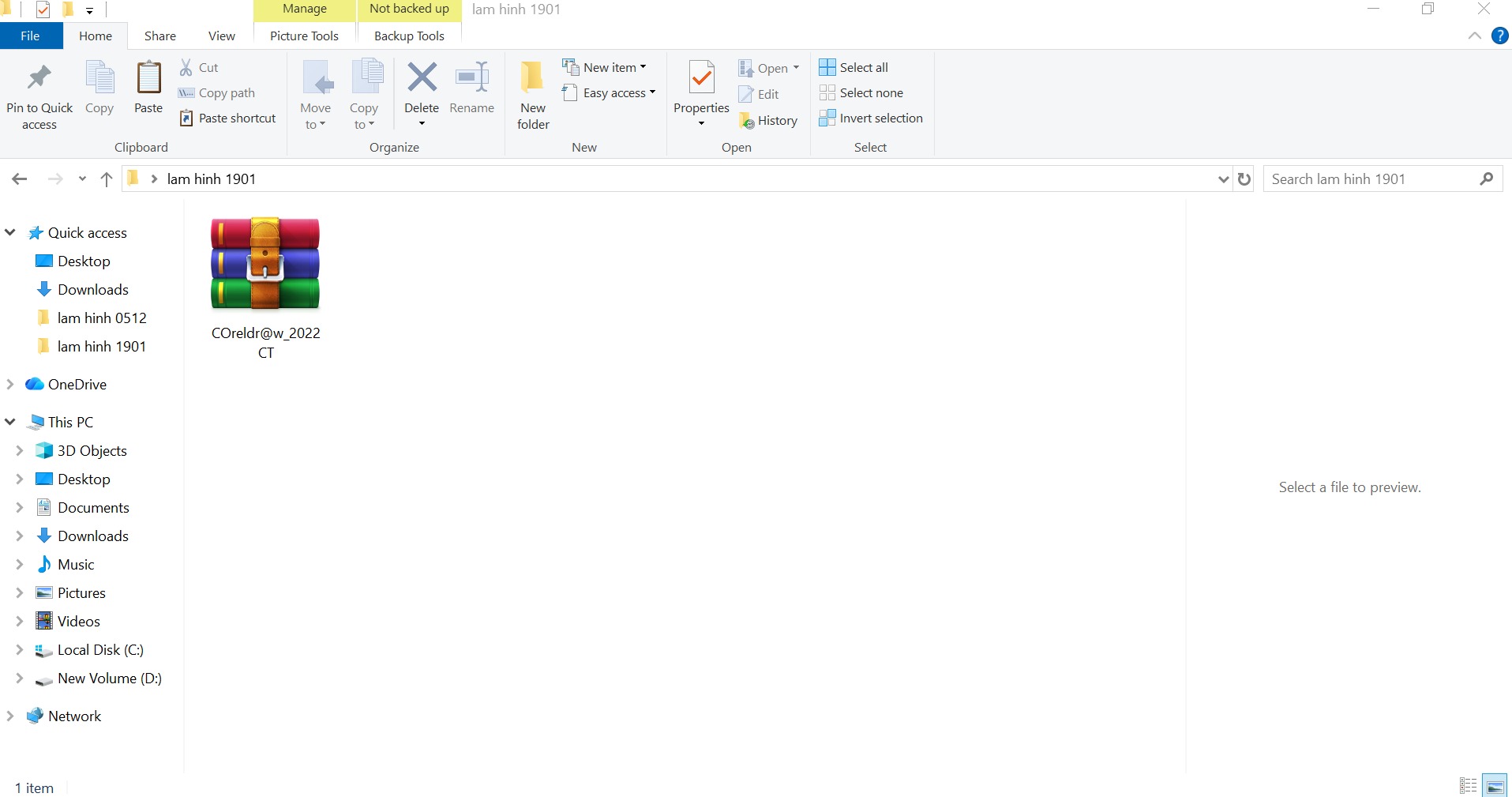This screenshot has height=797, width=1512.
Task: Open the address bar history dropdown
Action: (x=1223, y=179)
